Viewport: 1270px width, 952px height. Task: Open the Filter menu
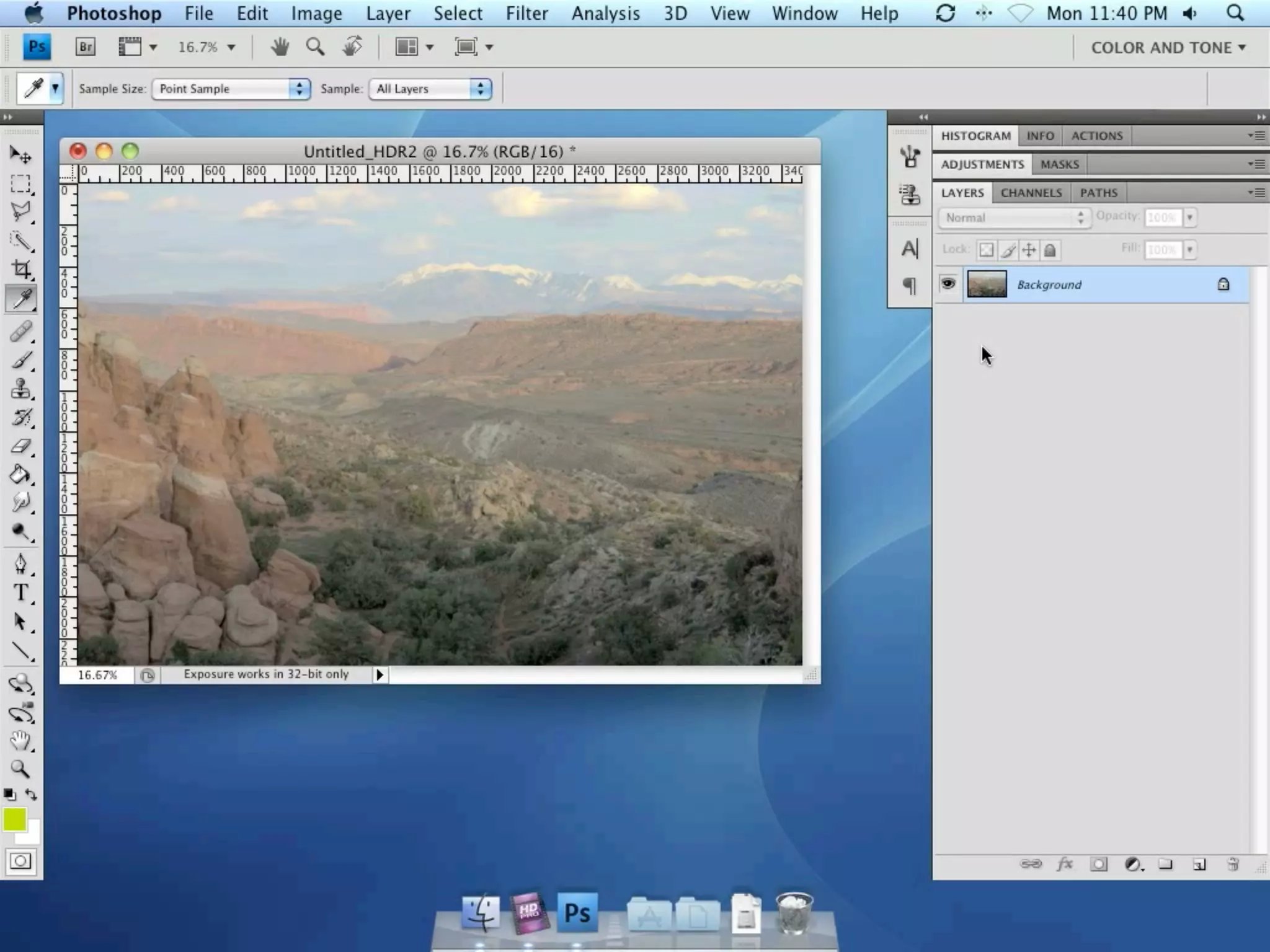[526, 13]
